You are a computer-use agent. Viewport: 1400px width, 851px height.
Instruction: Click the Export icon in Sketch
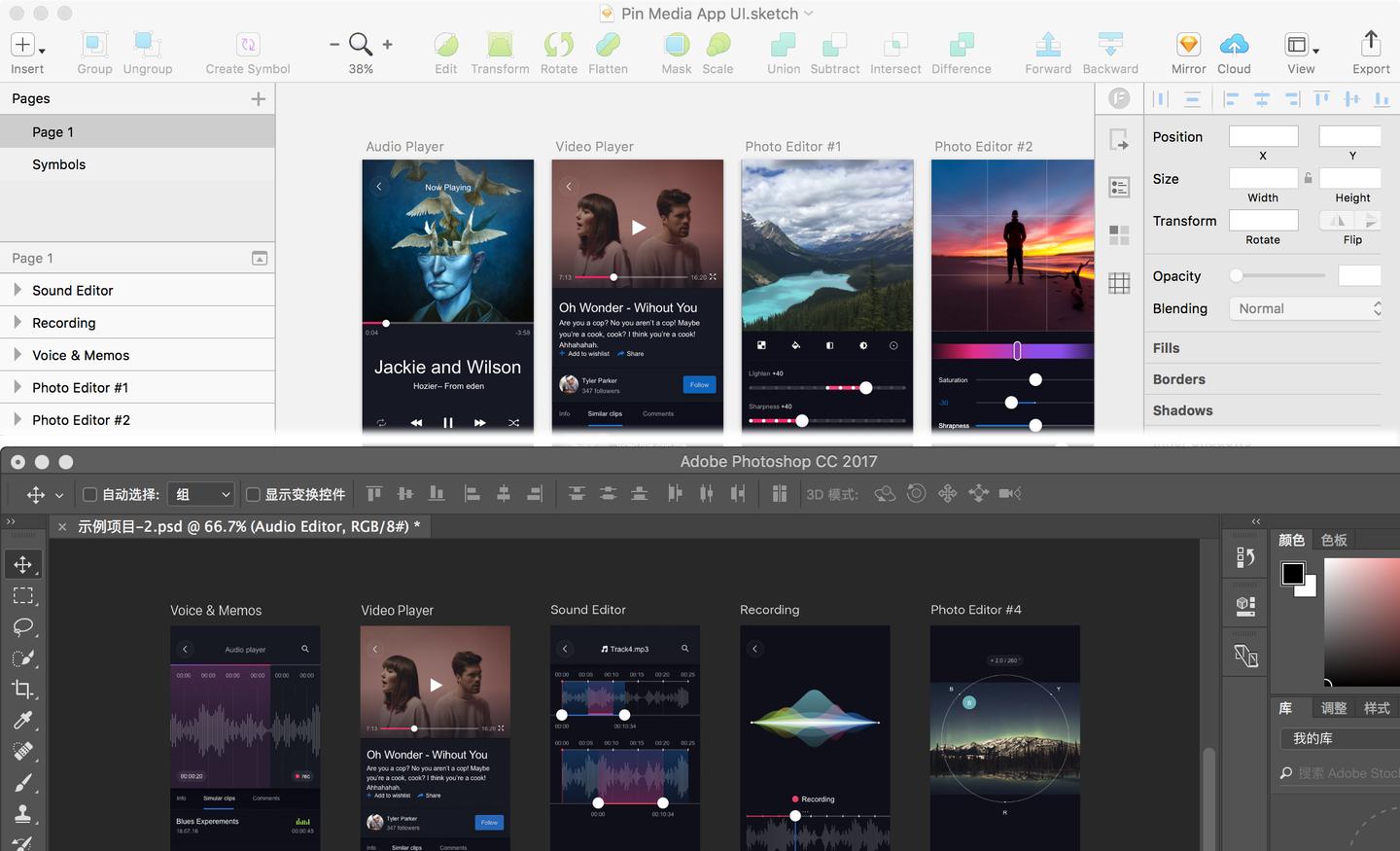[1371, 45]
